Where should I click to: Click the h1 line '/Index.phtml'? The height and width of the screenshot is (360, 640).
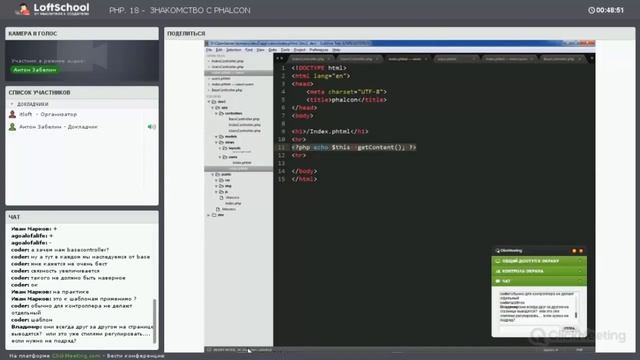(330, 131)
